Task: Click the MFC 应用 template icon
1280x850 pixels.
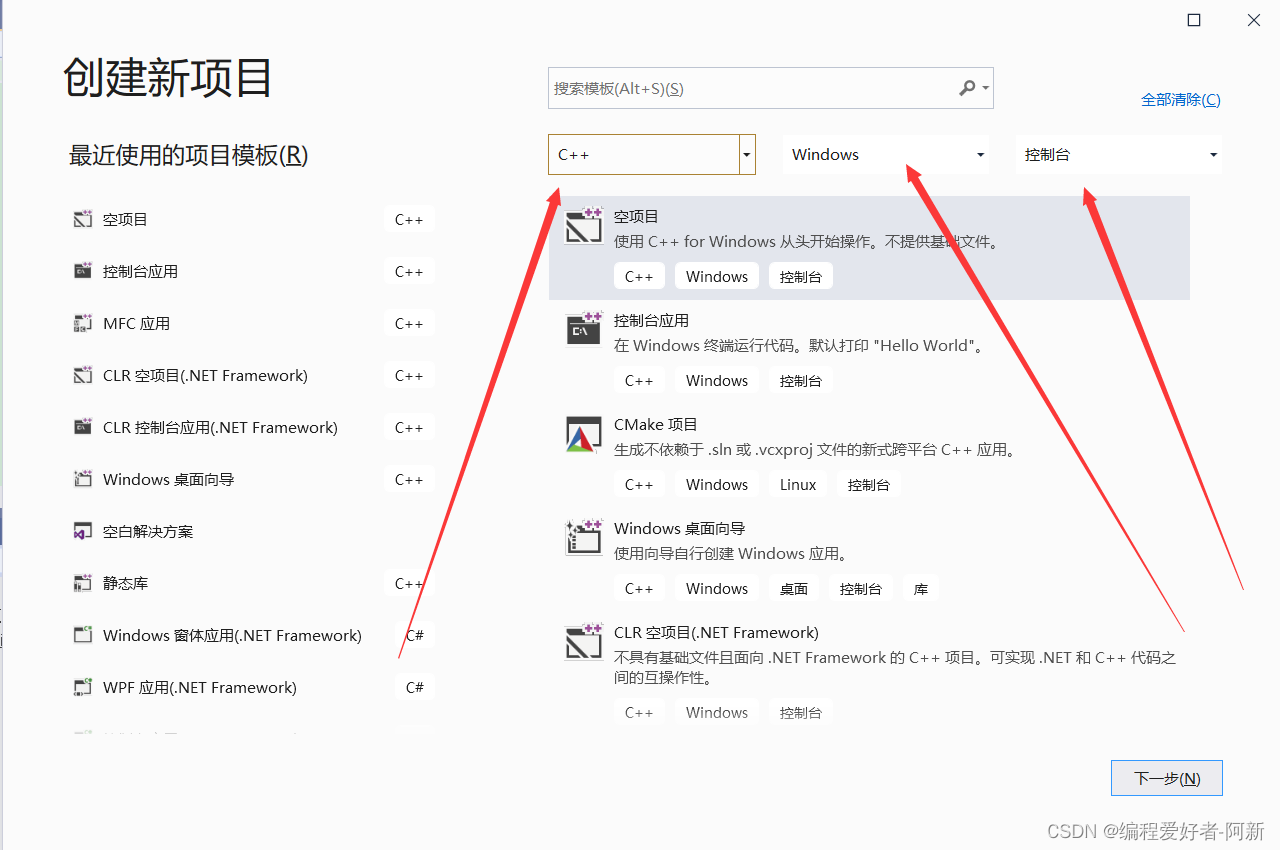Action: click(x=83, y=323)
